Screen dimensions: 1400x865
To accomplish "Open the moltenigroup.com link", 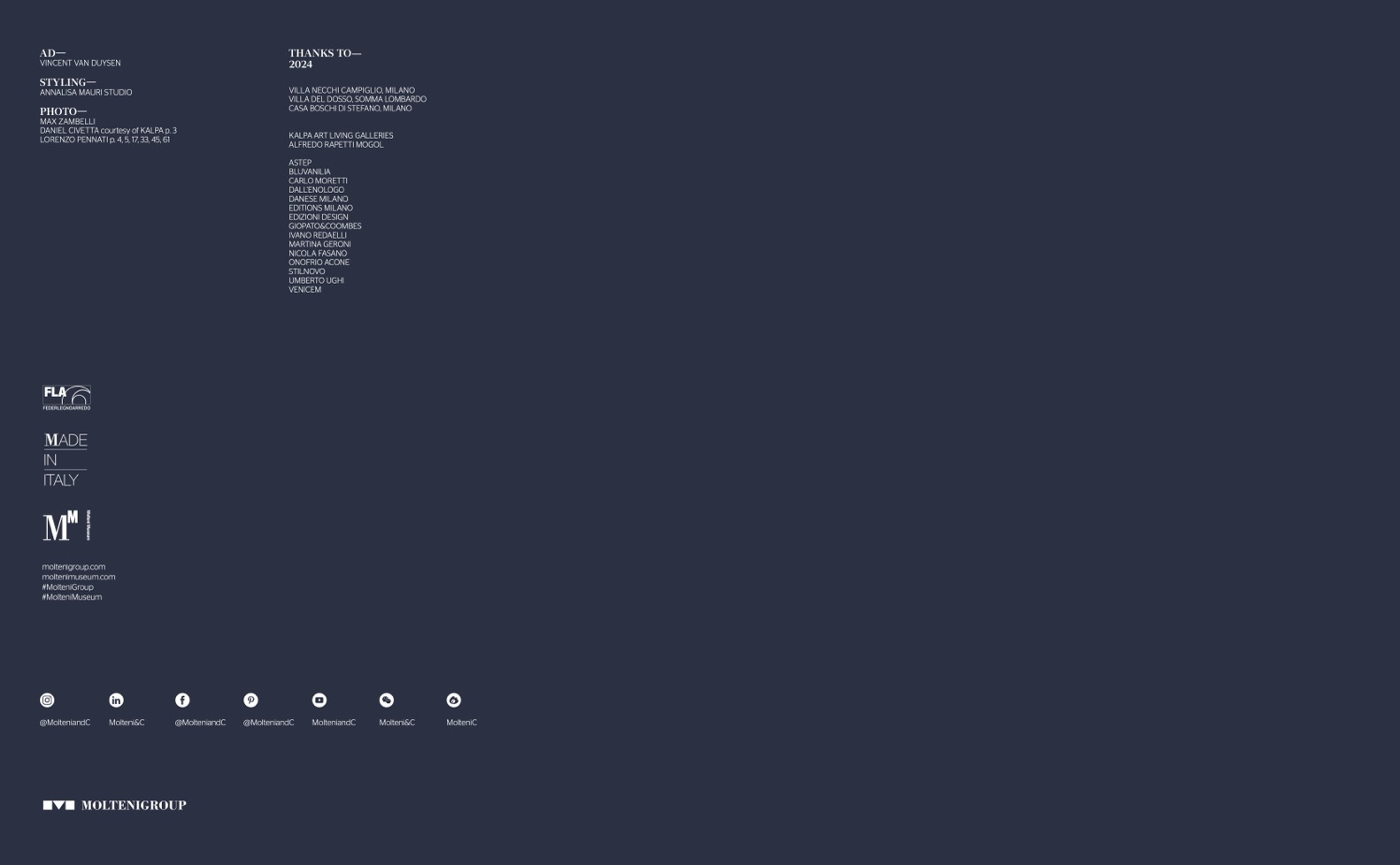I will [x=73, y=567].
